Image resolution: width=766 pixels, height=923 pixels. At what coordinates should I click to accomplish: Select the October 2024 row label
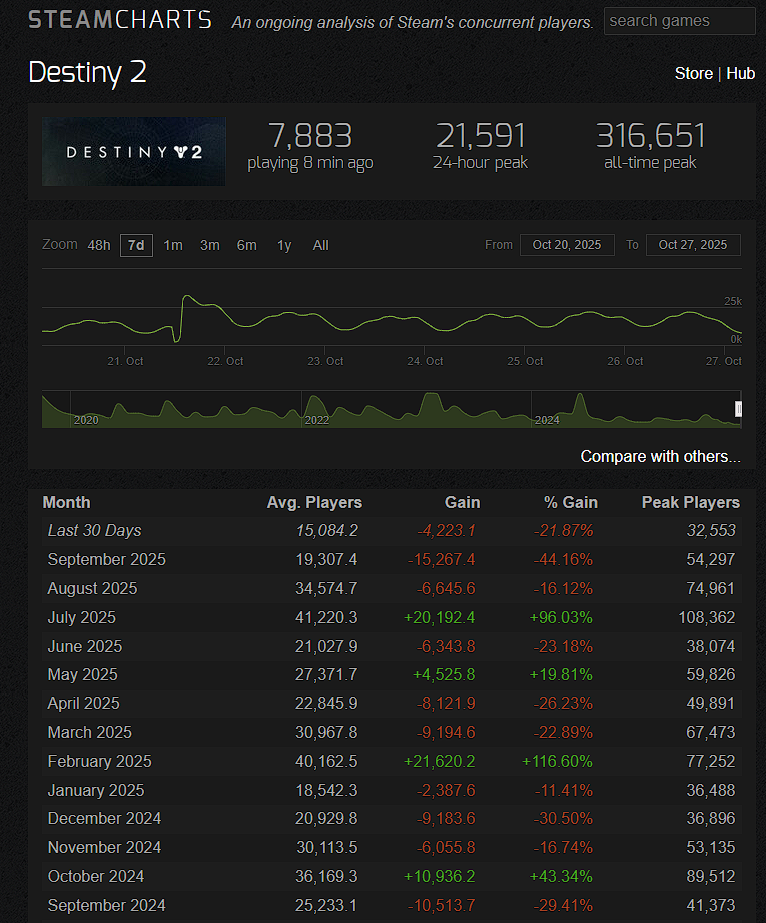point(96,876)
